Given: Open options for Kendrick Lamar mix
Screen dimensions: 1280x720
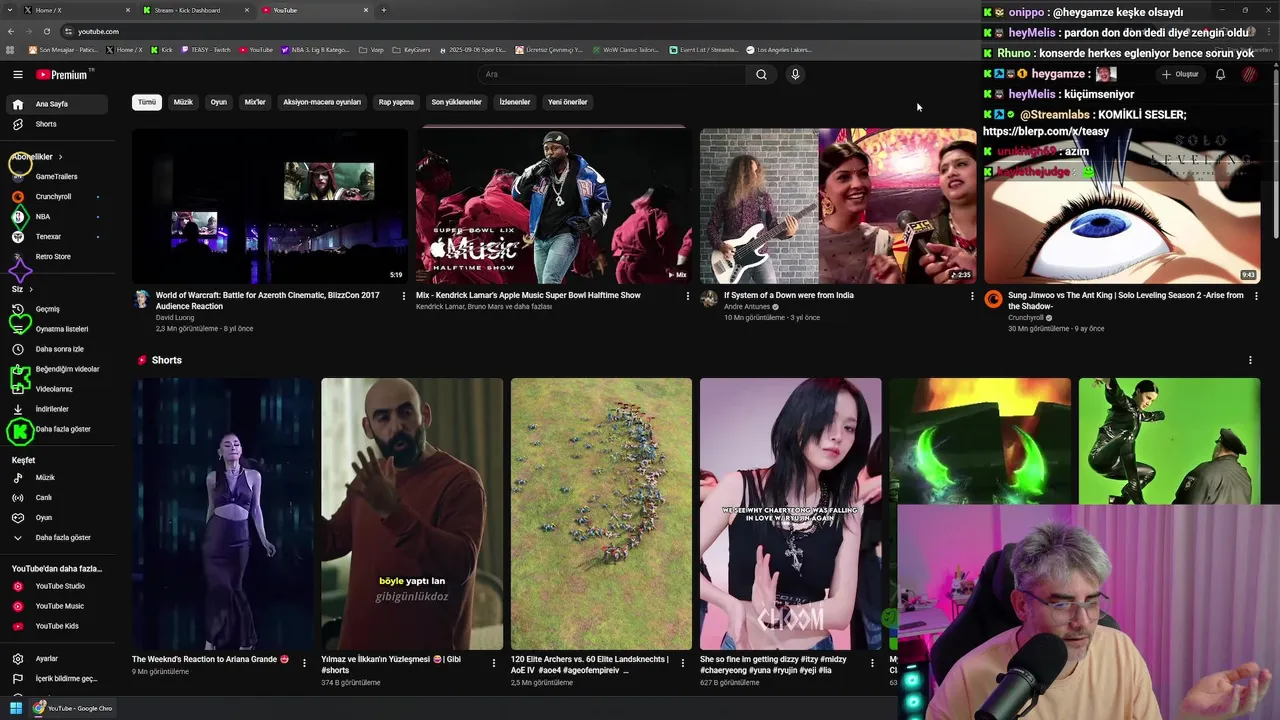Looking at the screenshot, I should click(687, 296).
